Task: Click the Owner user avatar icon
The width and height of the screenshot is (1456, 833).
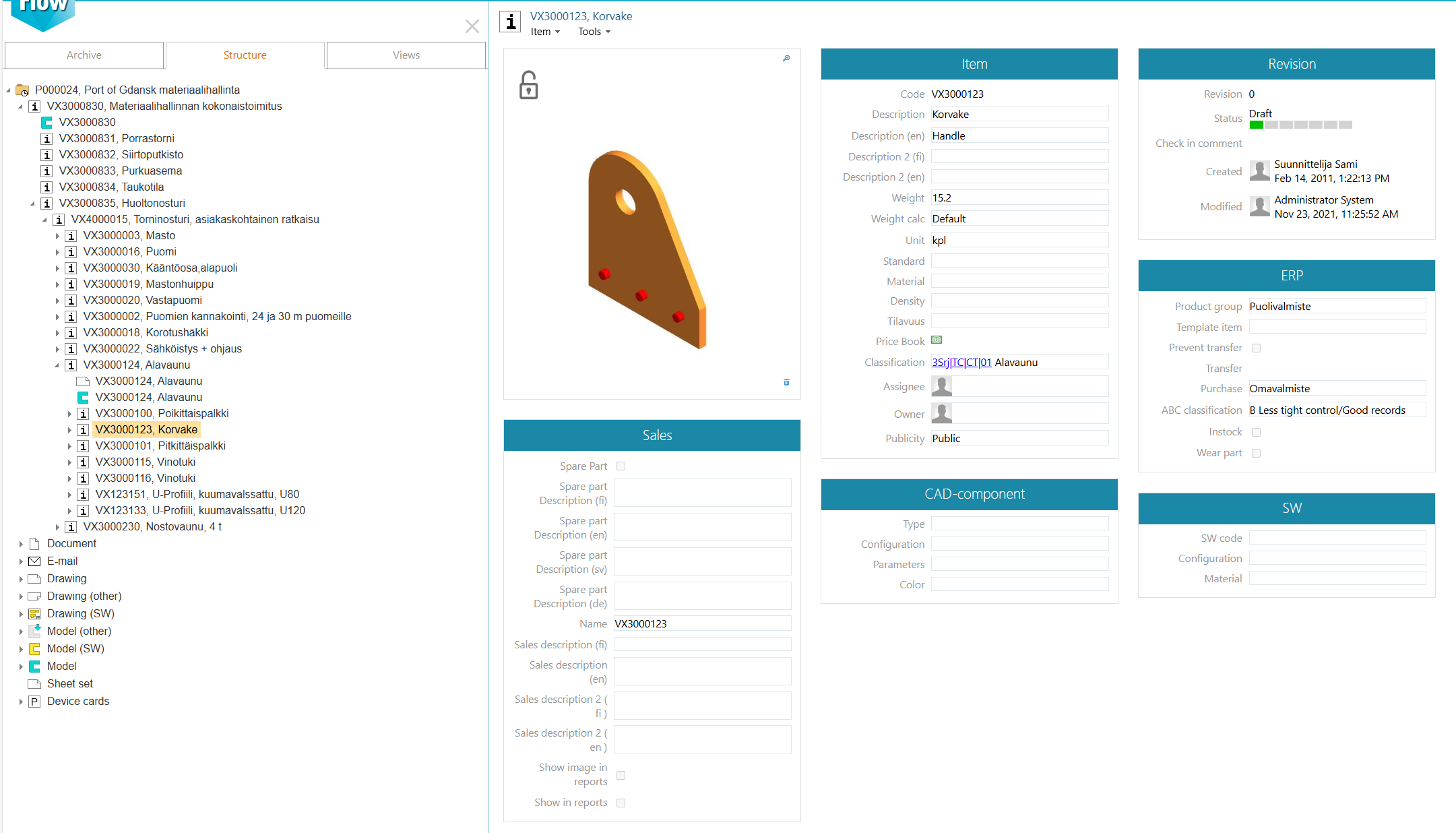Action: (941, 413)
